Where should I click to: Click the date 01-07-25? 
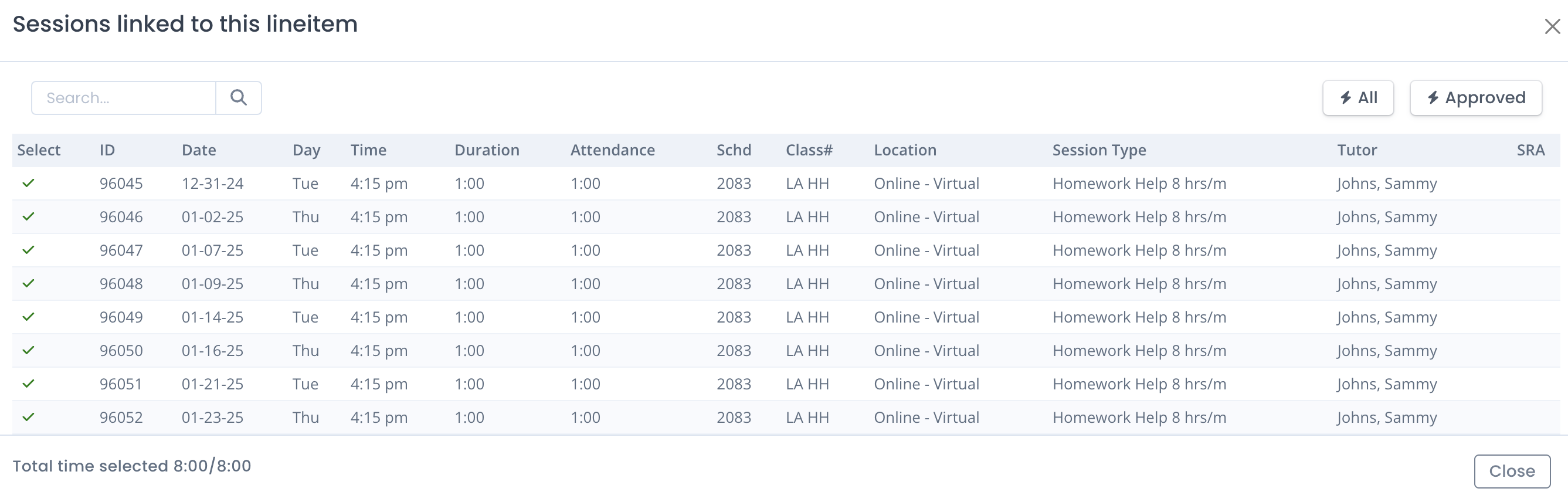coord(212,250)
